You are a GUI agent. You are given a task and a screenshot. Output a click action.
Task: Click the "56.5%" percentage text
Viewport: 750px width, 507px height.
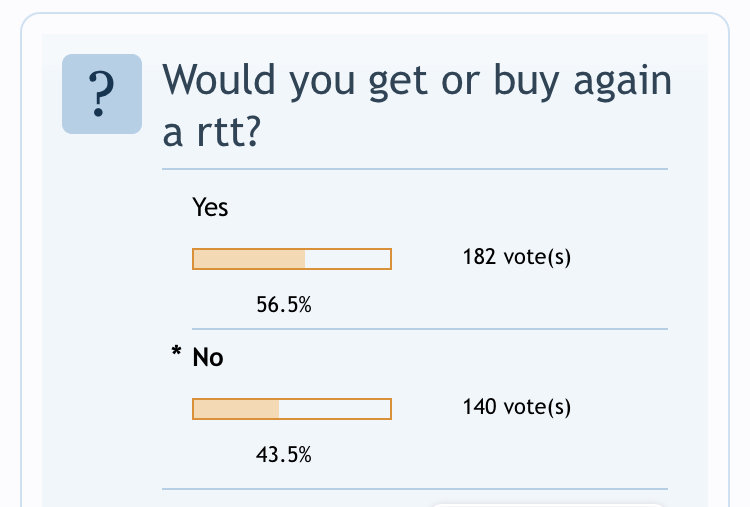coord(284,305)
